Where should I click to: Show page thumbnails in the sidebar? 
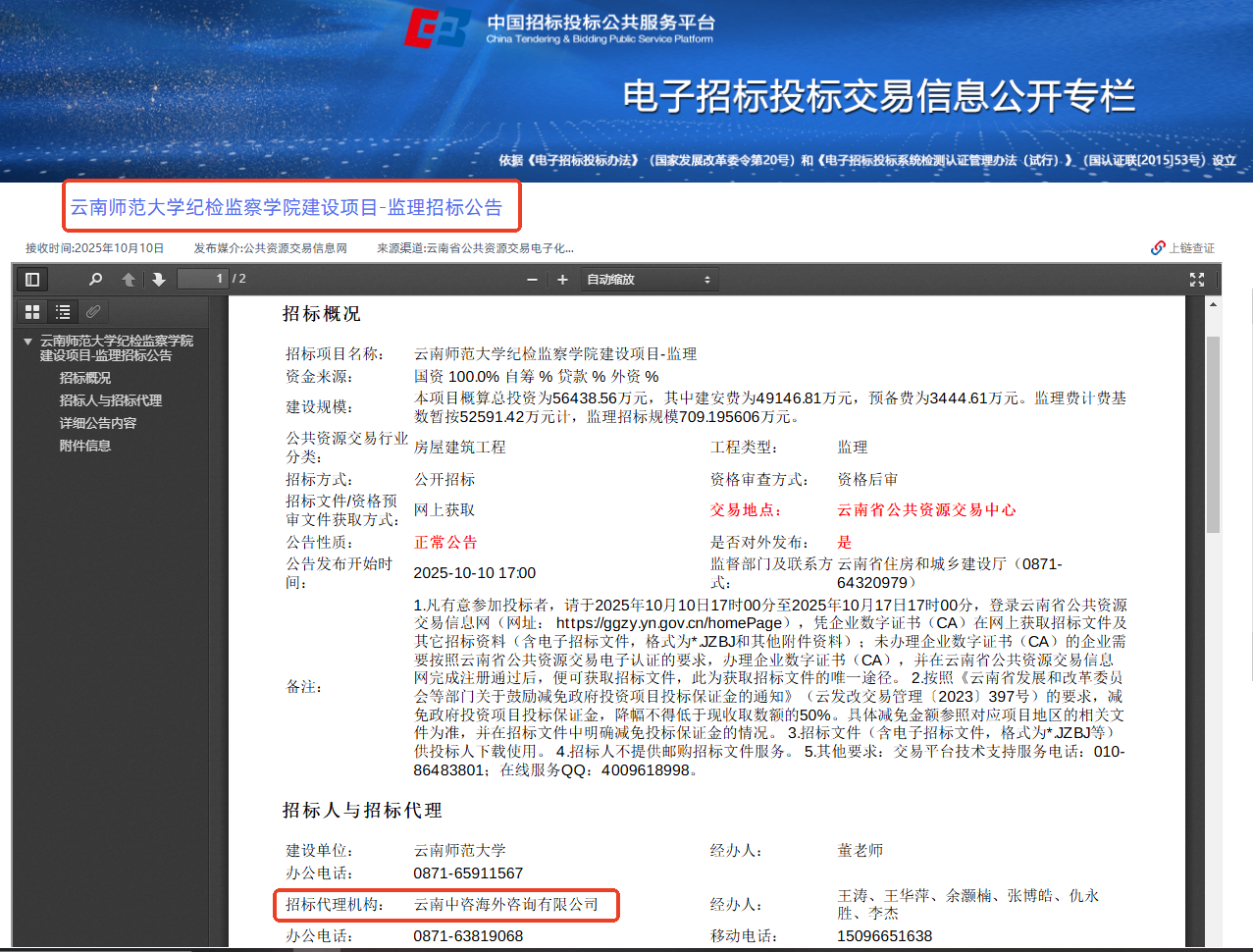[32, 312]
